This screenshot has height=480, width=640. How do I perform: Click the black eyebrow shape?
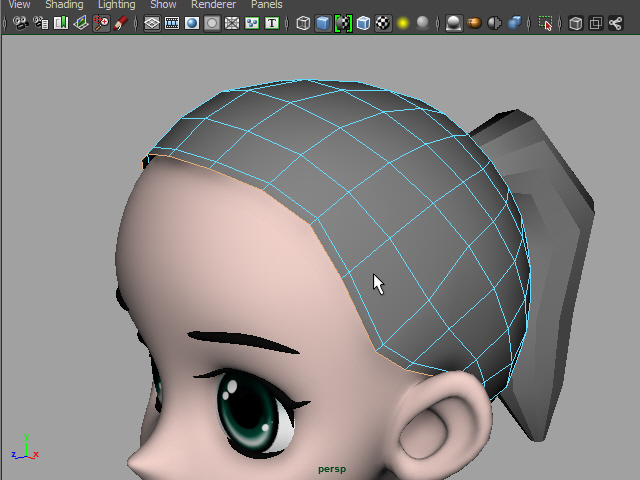coord(243,341)
